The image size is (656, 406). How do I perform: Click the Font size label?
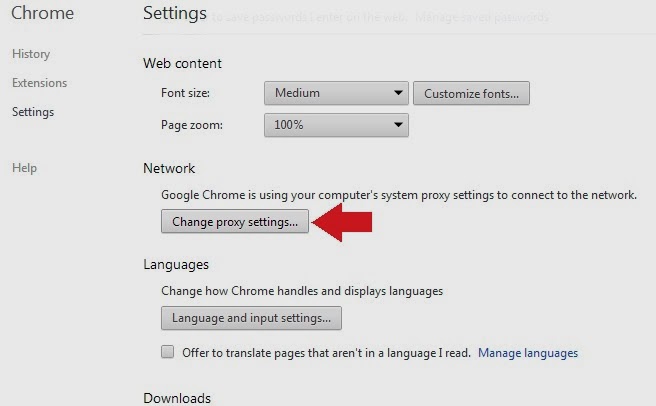click(x=185, y=93)
